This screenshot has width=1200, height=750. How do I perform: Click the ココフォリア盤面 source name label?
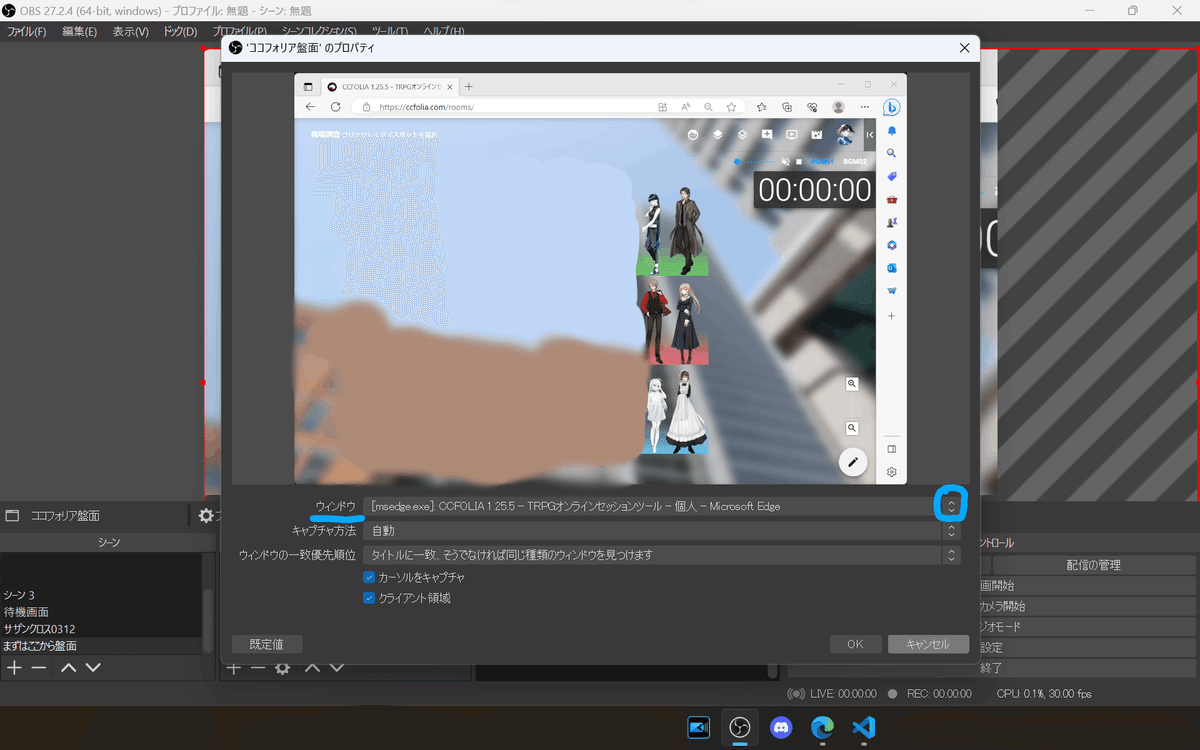pyautogui.click(x=65, y=516)
